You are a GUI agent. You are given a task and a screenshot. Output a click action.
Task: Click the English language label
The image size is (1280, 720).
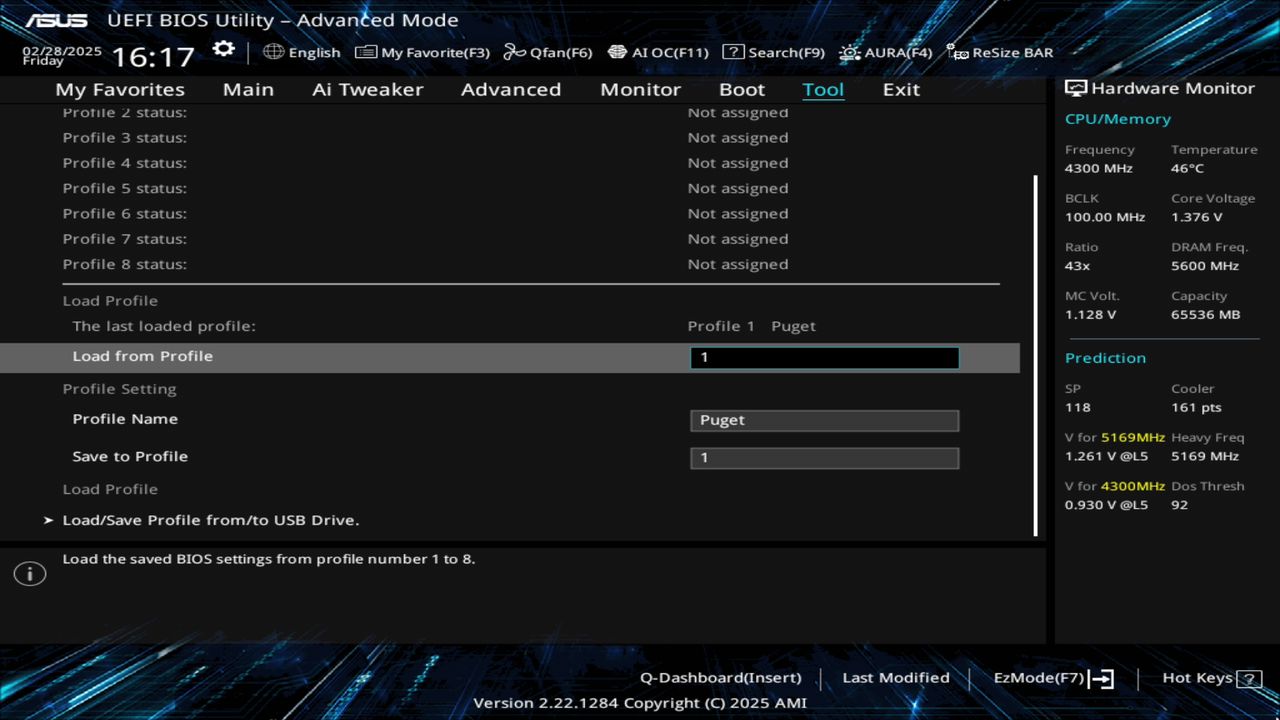[x=314, y=52]
